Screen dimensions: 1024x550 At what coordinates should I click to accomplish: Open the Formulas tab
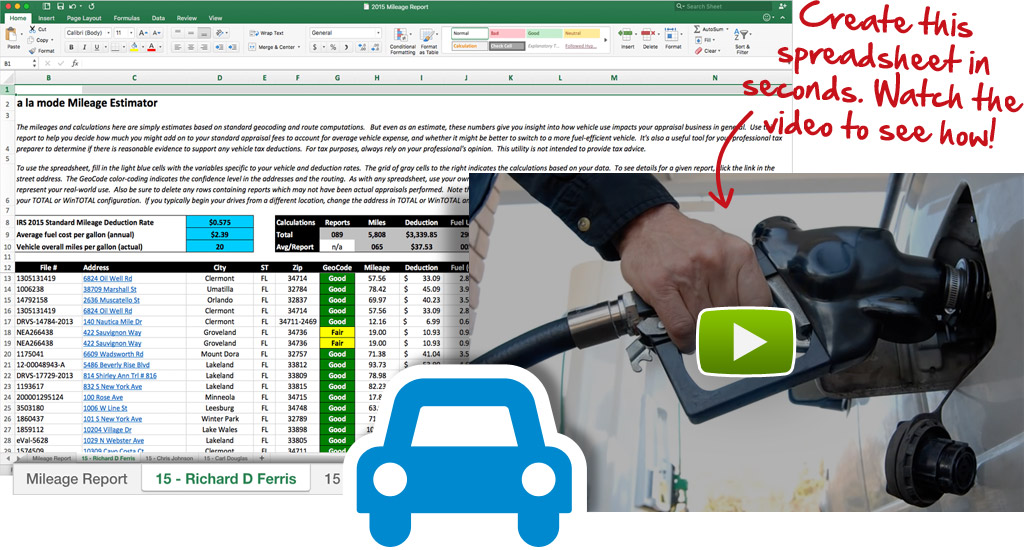126,18
